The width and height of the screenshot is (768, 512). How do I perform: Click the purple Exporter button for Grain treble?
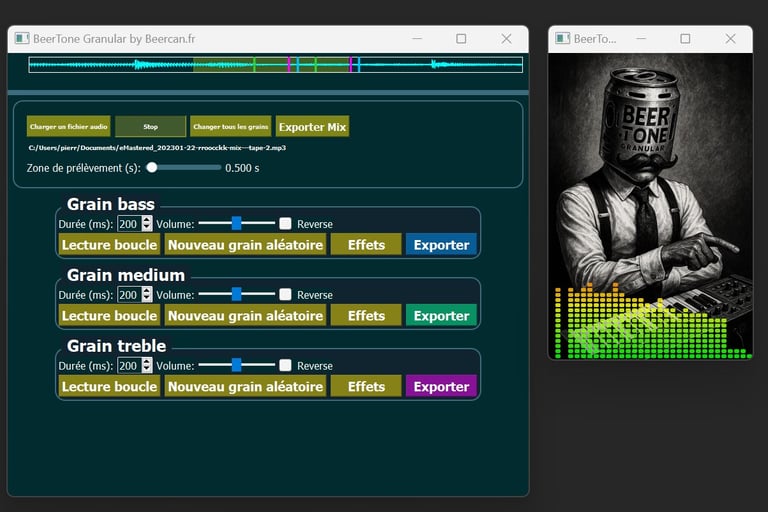point(441,387)
